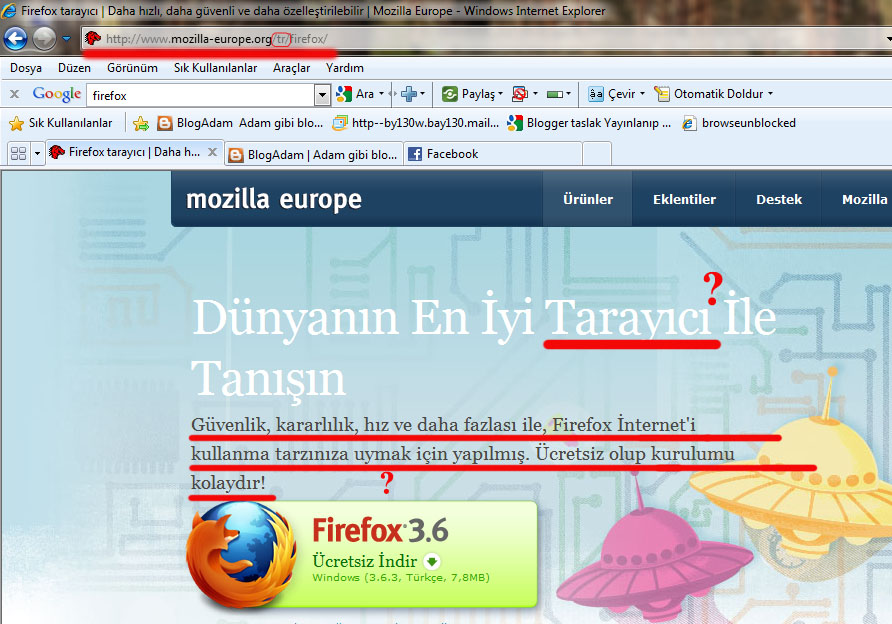892x624 pixels.
Task: Open the http--by130w.bay130.mail bookmark
Action: [x=416, y=123]
